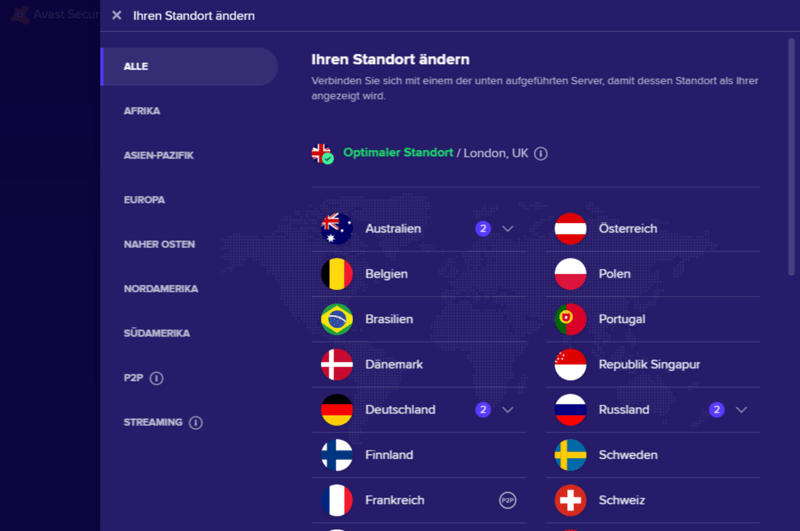Click the Australia flag icon
Viewport: 800px width, 531px height.
pyautogui.click(x=337, y=229)
